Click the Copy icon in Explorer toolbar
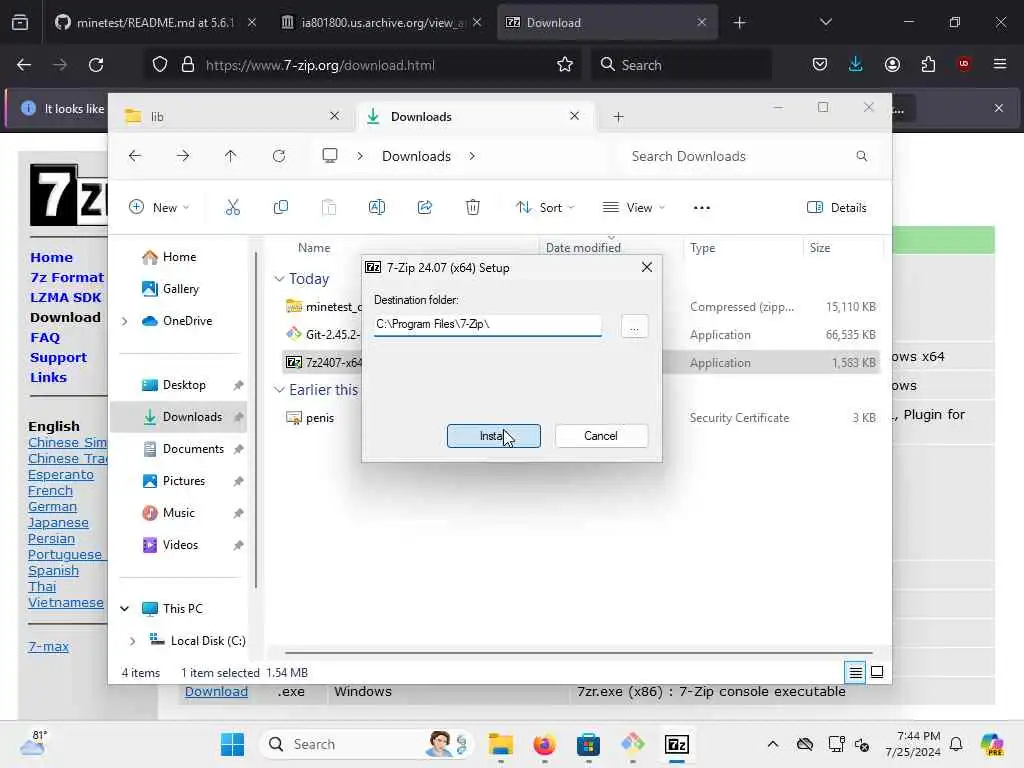 [x=281, y=208]
